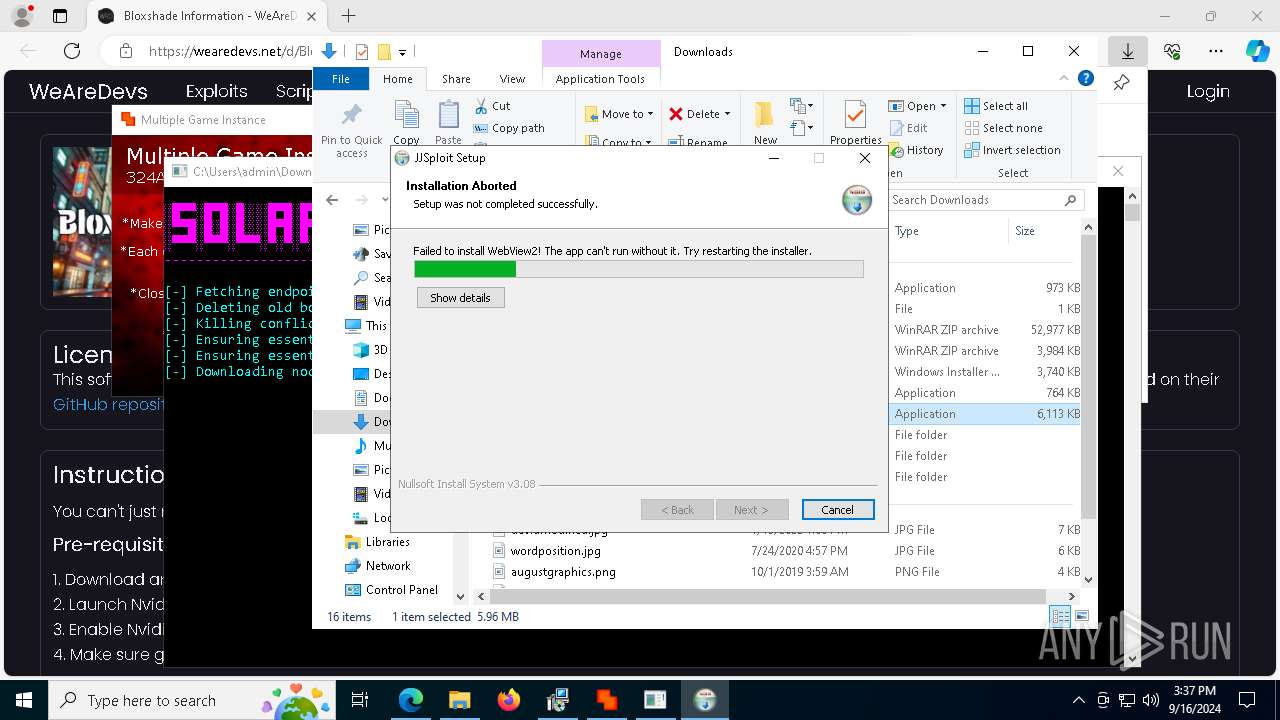Screen dimensions: 1280x720
Task: Click the Downloads folder in navigation pane
Action: tap(371, 422)
